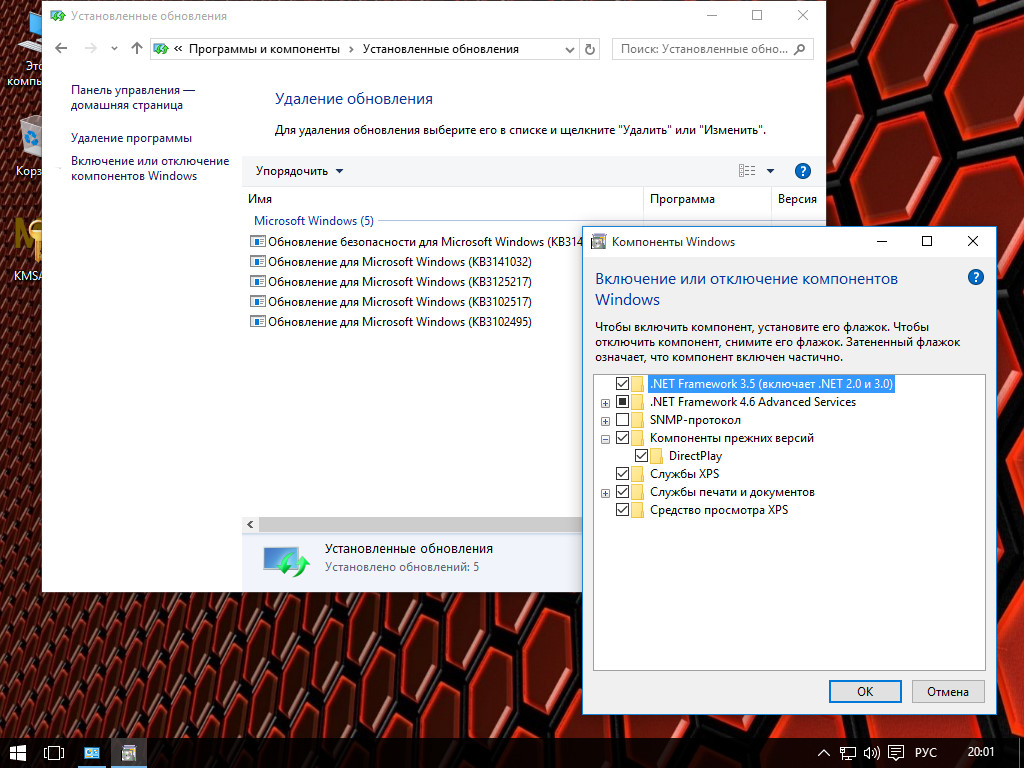This screenshot has width=1024, height=768.
Task: Click the Control Panel taskbar icon
Action: (x=92, y=753)
